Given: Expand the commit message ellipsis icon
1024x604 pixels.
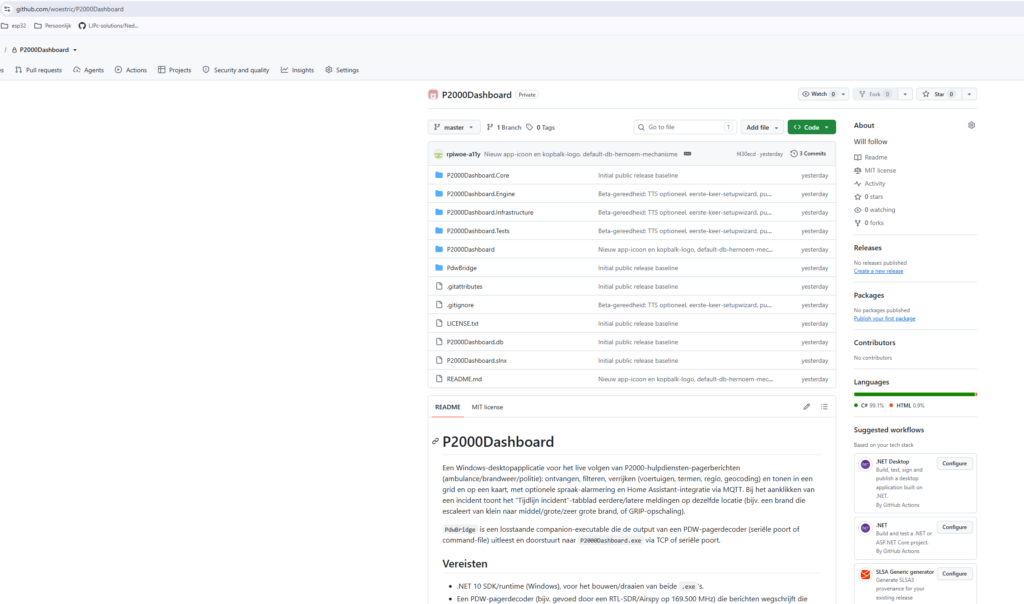Looking at the screenshot, I should [687, 154].
